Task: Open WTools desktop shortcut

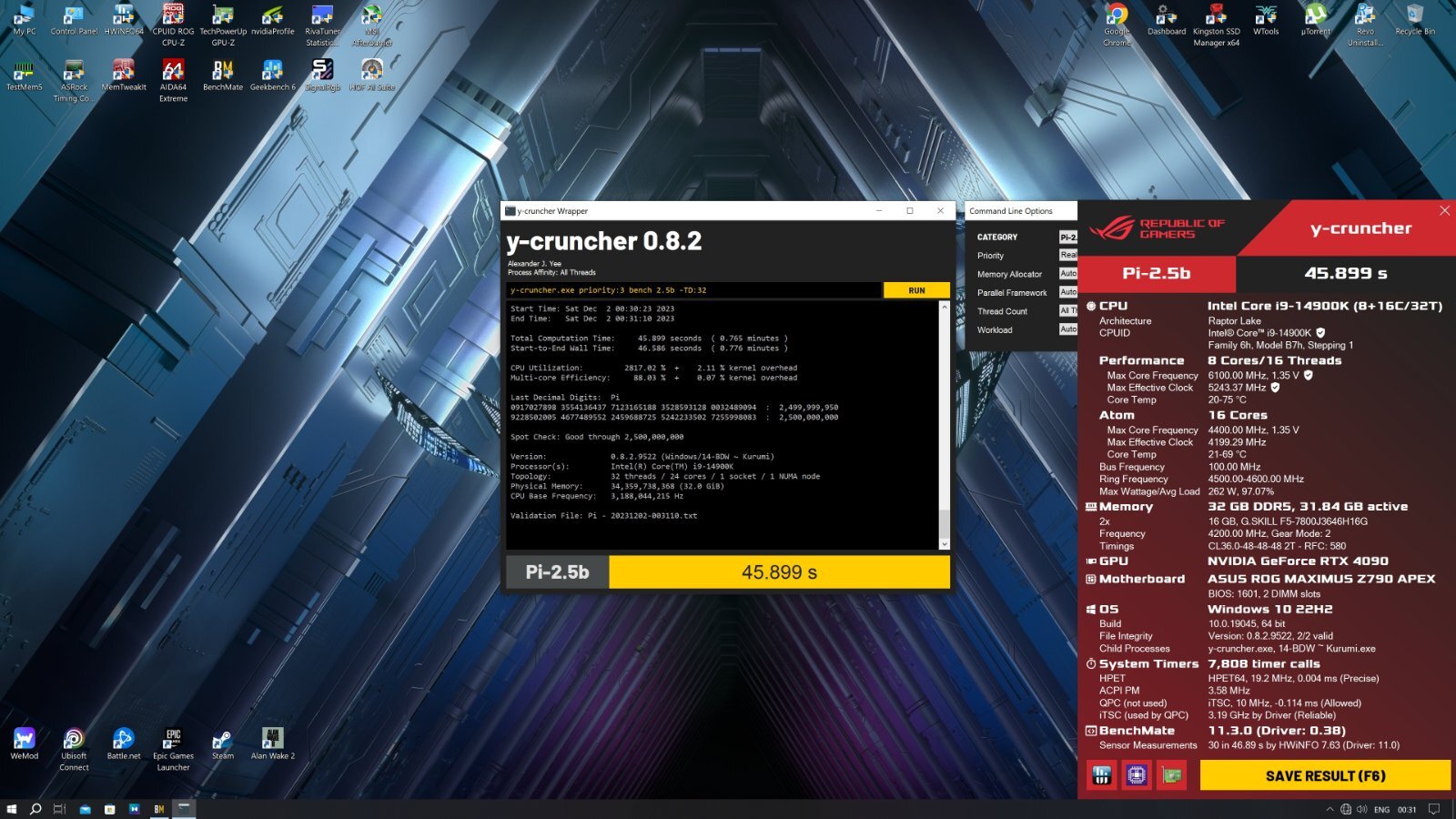Action: pos(1266,21)
